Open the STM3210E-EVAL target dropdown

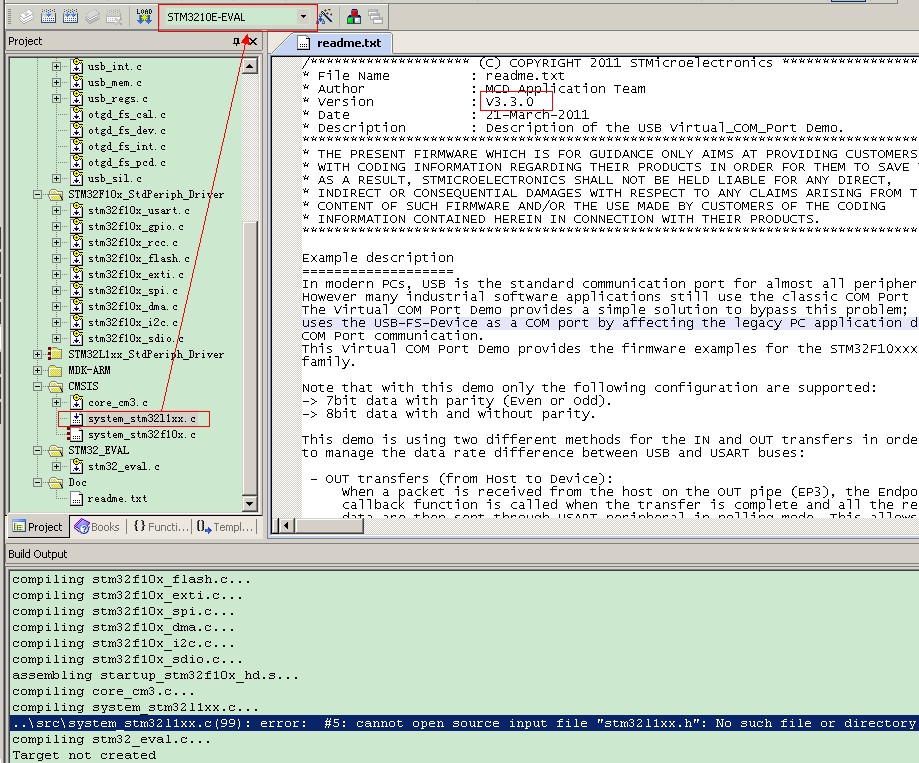[303, 17]
